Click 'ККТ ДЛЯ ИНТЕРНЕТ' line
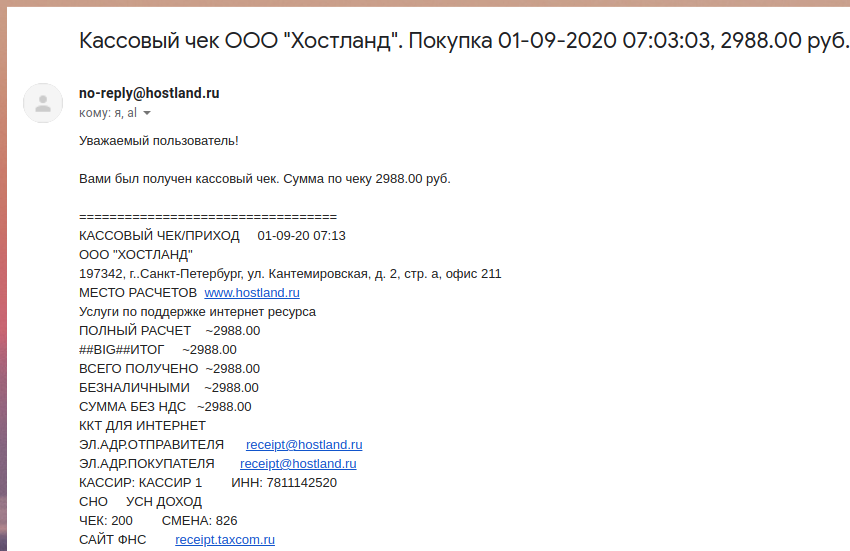The image size is (850, 551). coord(143,426)
